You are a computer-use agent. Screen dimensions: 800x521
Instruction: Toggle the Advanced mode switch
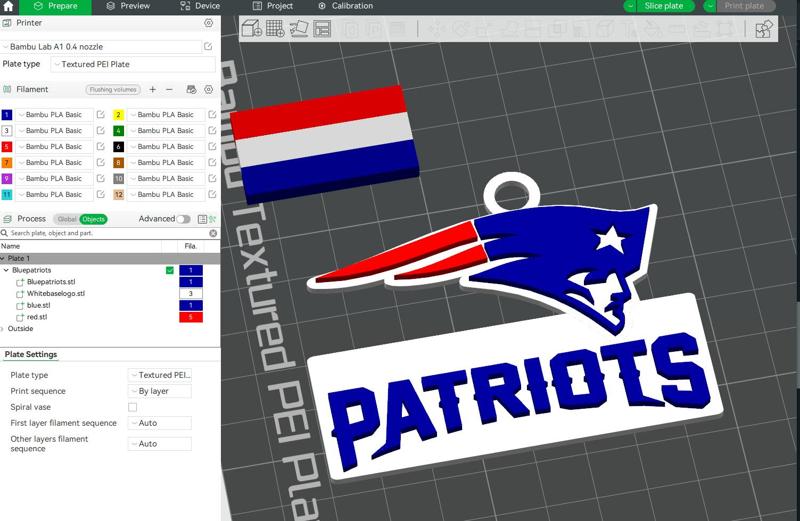(183, 219)
